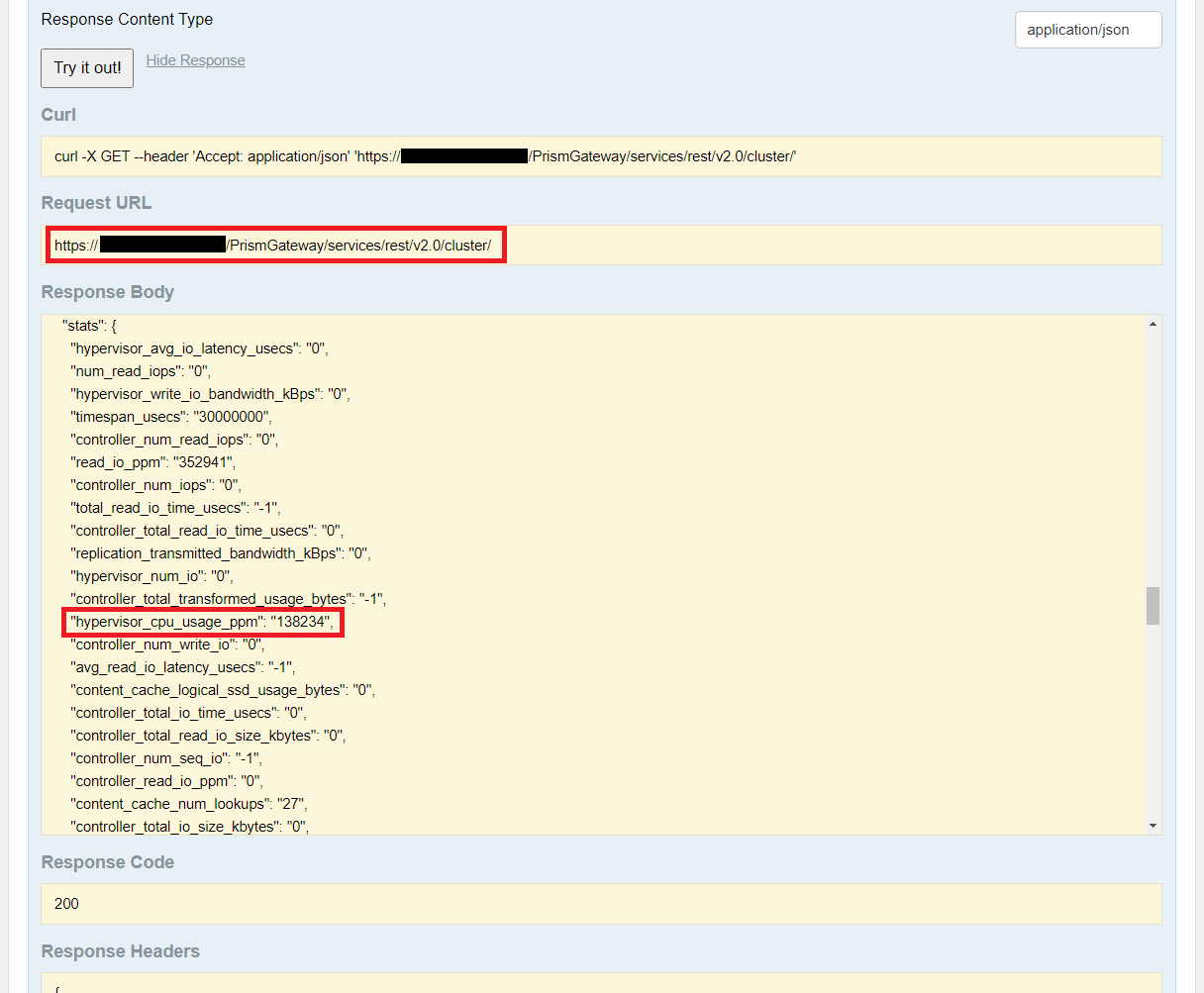
Task: Click the replication_transmitted_bandwidth_kBps line
Action: [221, 553]
